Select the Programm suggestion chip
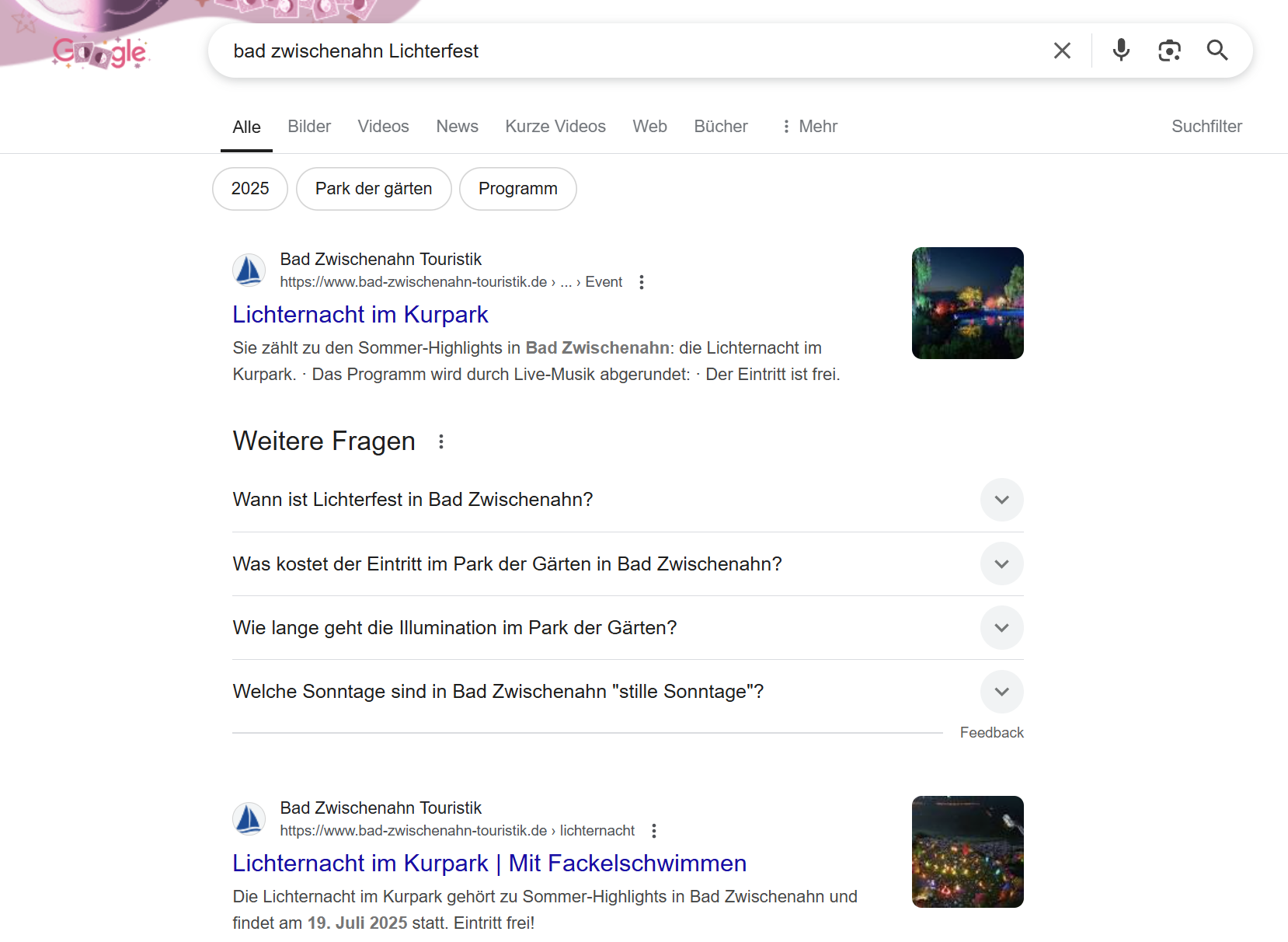 [518, 189]
